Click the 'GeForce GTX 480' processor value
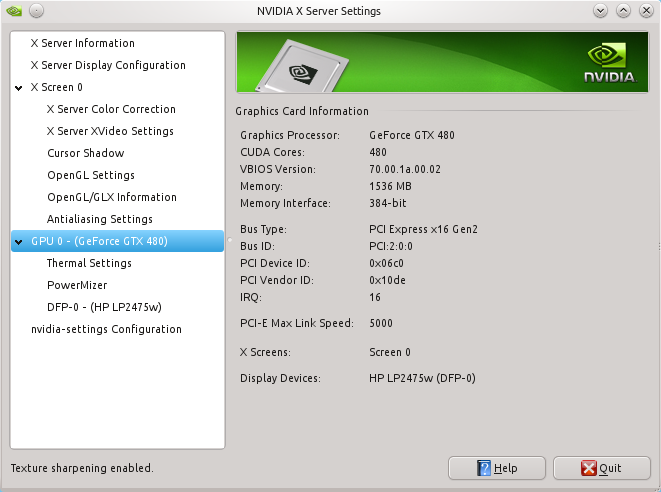Image resolution: width=661 pixels, height=492 pixels. [412, 135]
